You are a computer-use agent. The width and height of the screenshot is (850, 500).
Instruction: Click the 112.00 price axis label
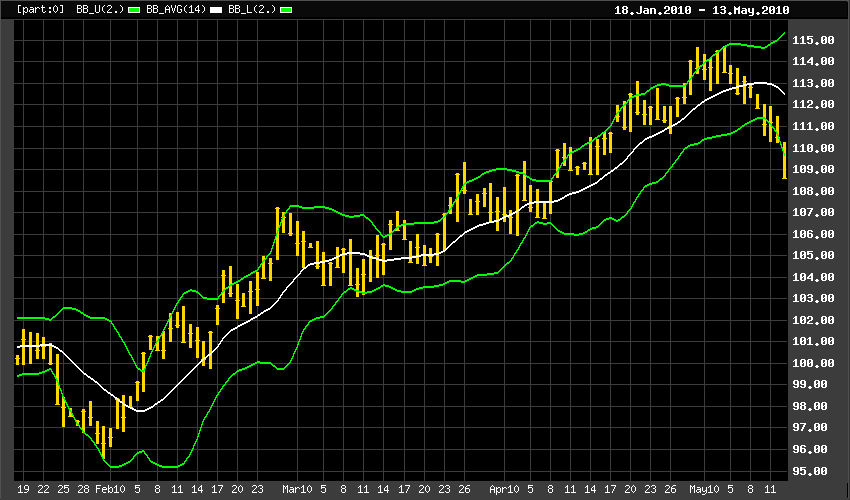click(x=813, y=105)
